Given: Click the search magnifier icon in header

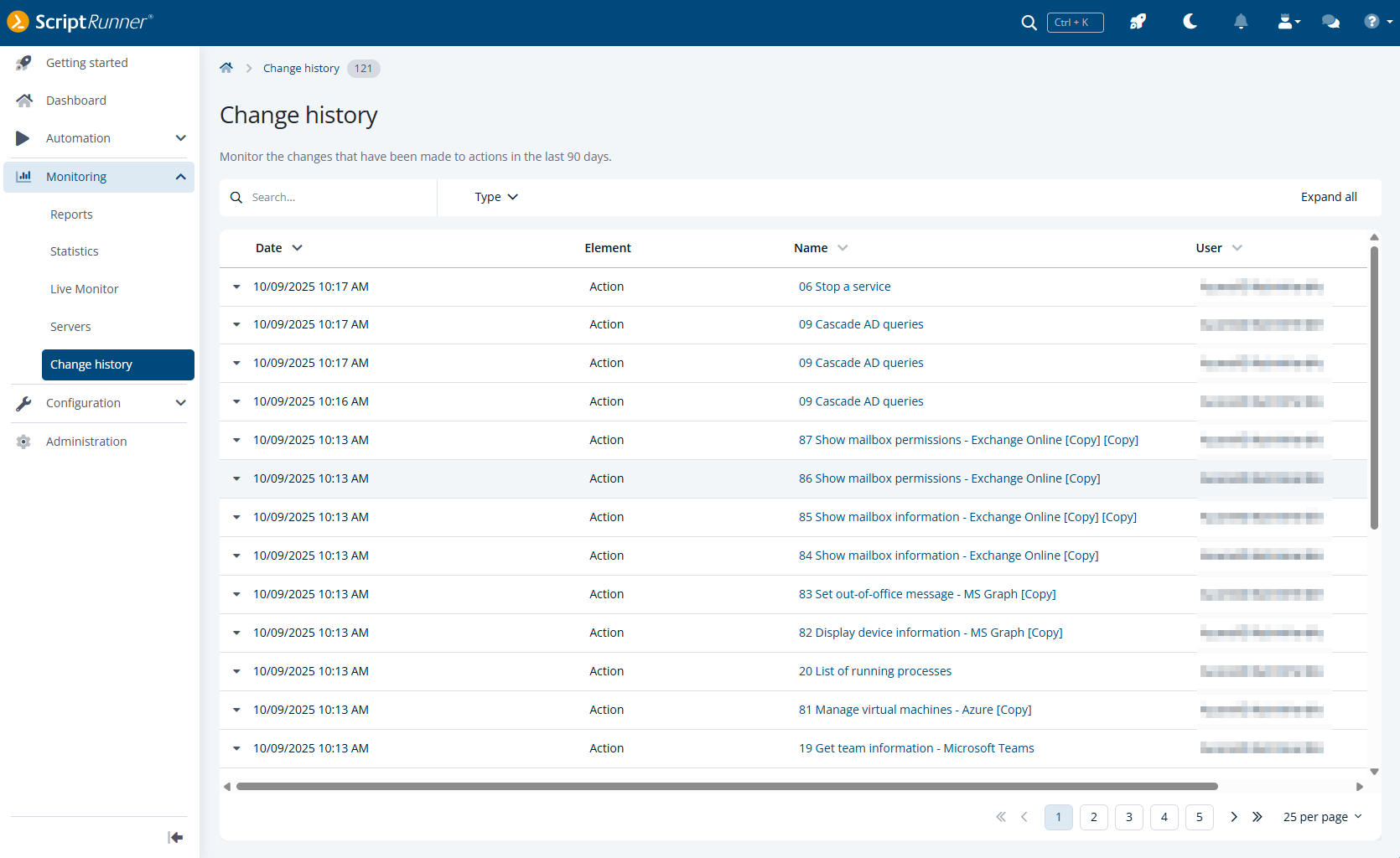Looking at the screenshot, I should coord(1029,23).
